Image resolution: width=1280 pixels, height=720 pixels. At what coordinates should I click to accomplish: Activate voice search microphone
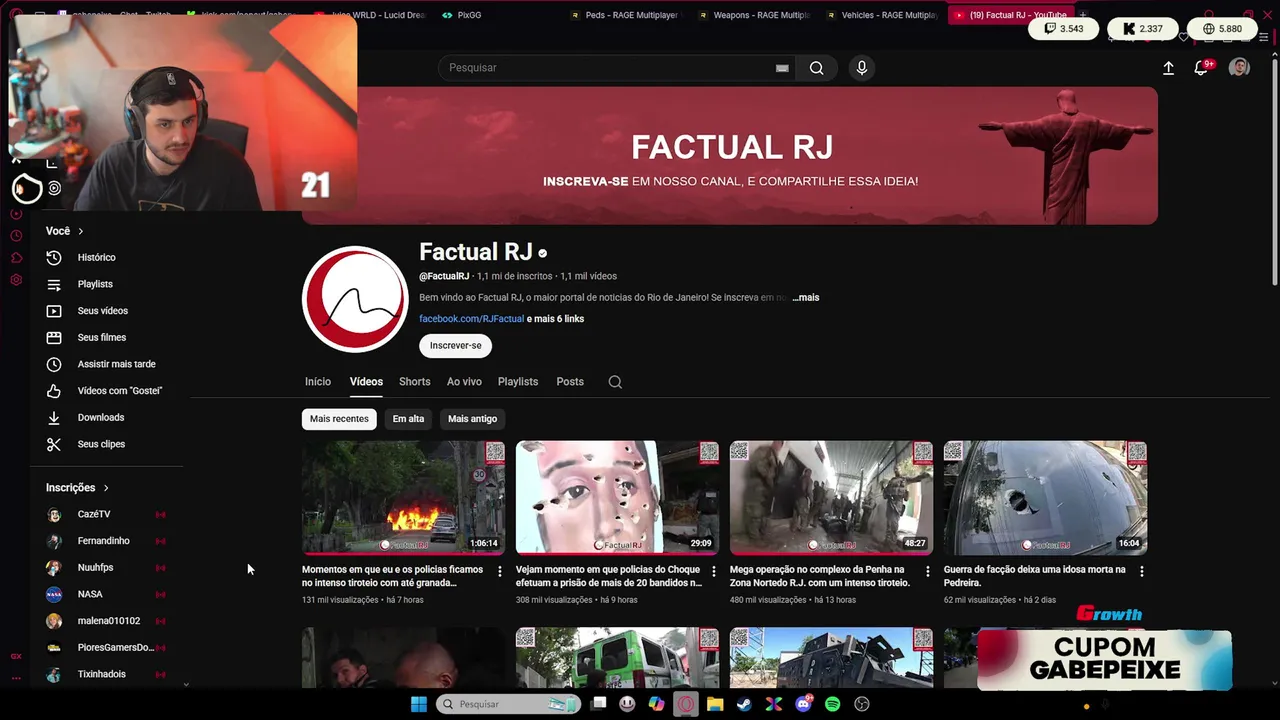pos(862,68)
